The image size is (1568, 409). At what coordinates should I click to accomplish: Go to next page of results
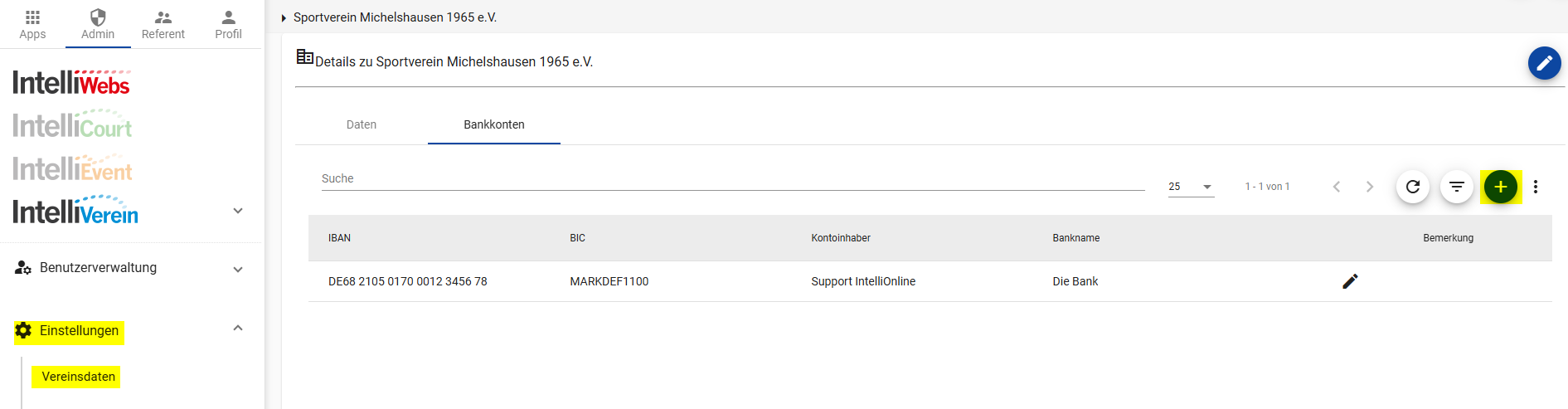[x=1370, y=187]
